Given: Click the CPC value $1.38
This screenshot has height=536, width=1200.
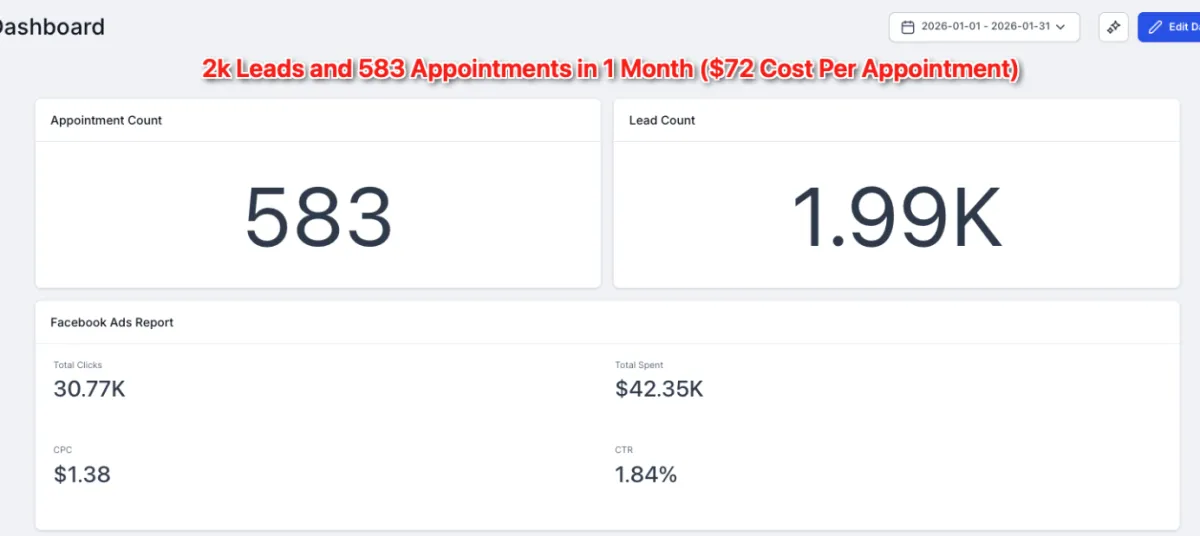Looking at the screenshot, I should (x=82, y=474).
